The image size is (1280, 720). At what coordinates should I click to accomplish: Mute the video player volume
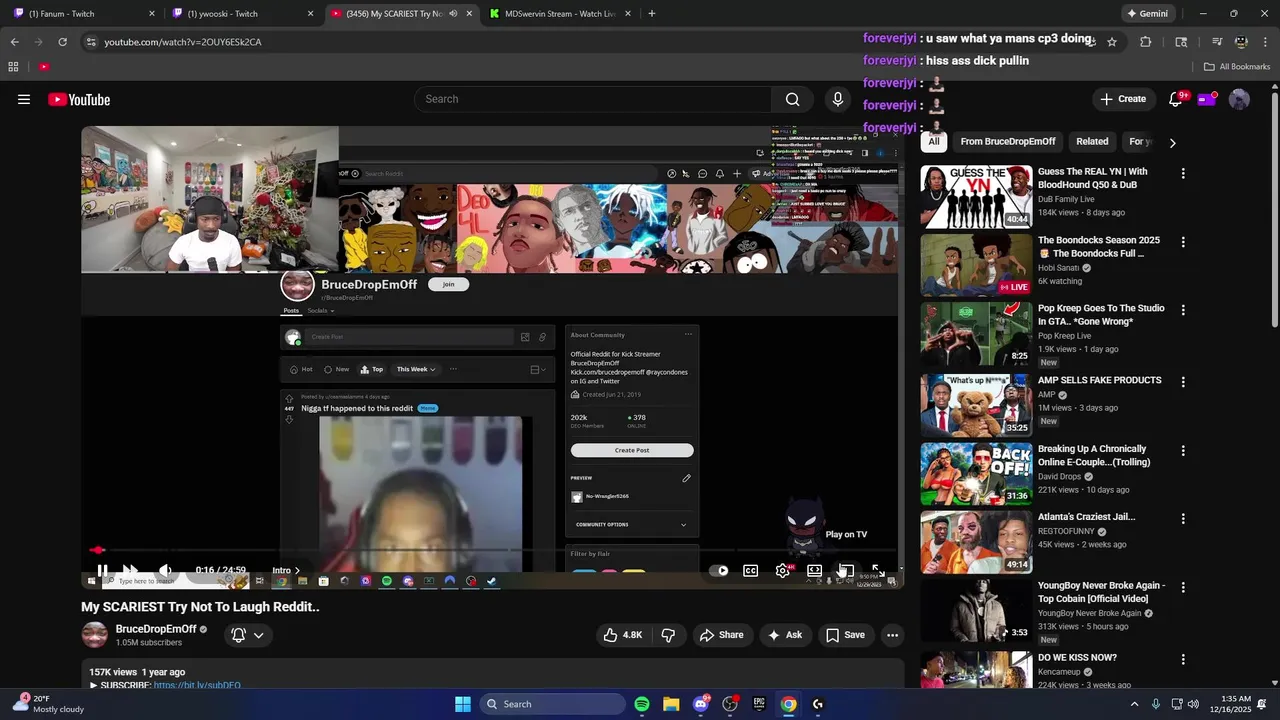pyautogui.click(x=165, y=570)
